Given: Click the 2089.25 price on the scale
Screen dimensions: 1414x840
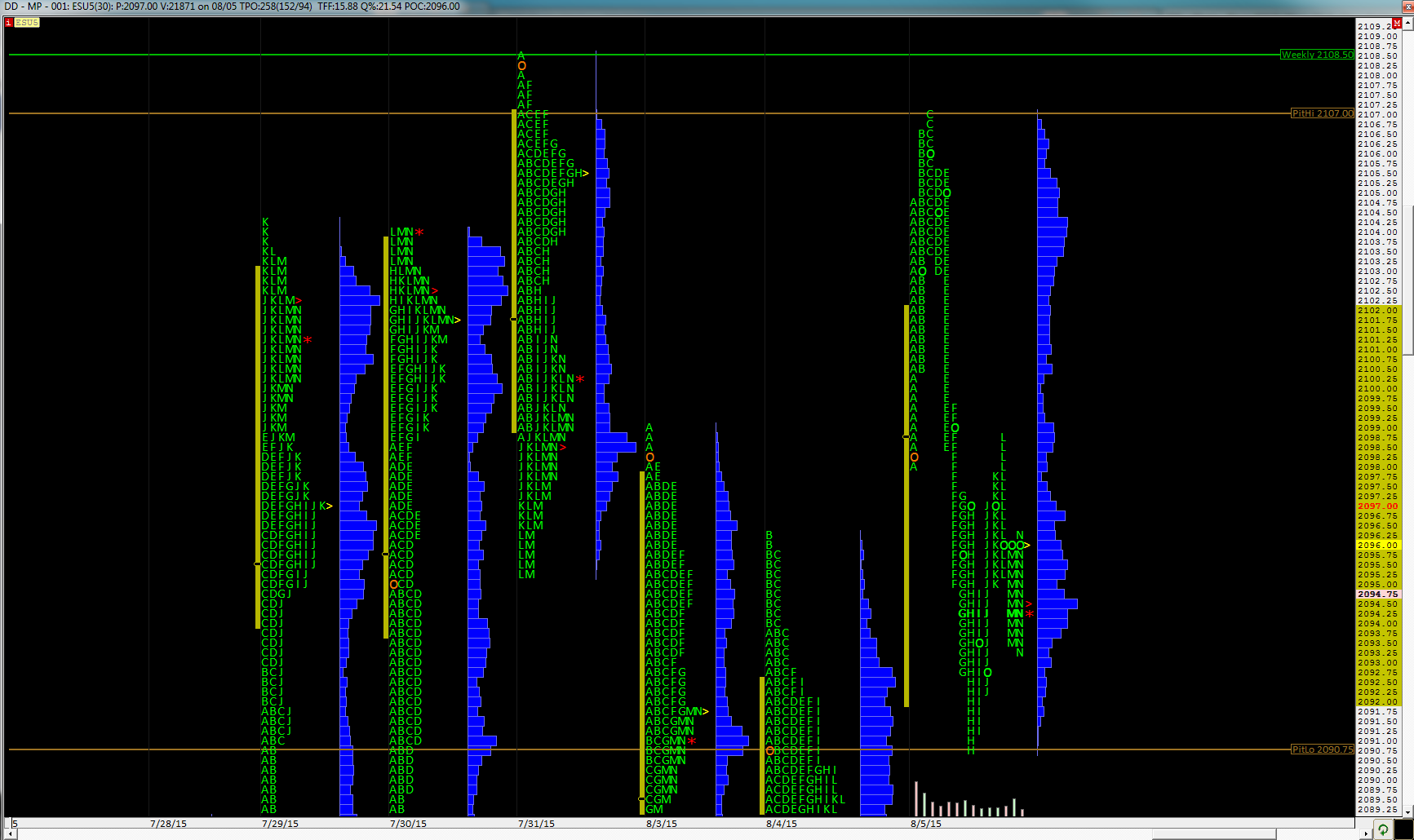Looking at the screenshot, I should pos(1378,810).
